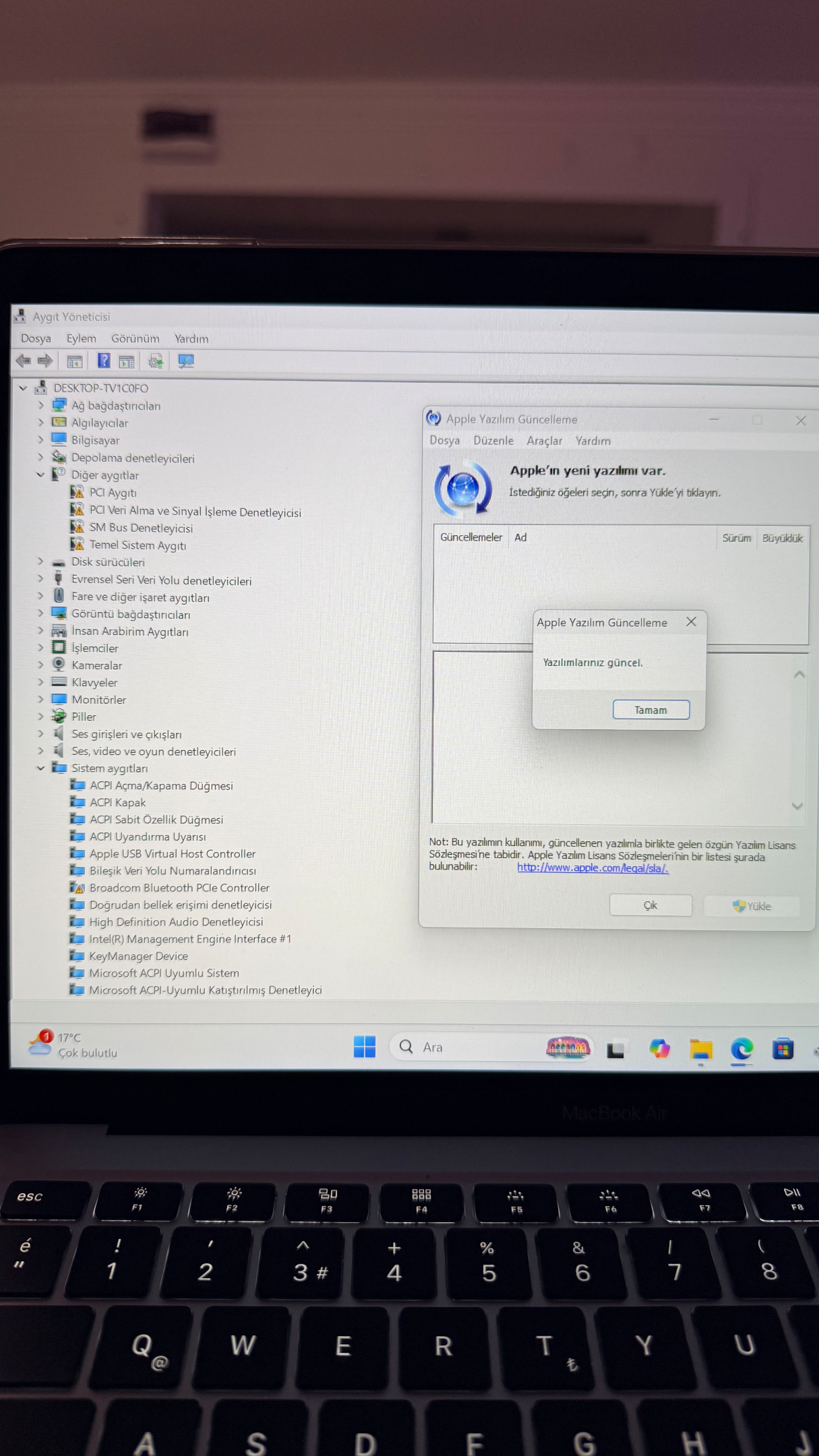Screen dimensions: 819x1456
Task: Open File Explorer from the taskbar
Action: pos(700,1050)
